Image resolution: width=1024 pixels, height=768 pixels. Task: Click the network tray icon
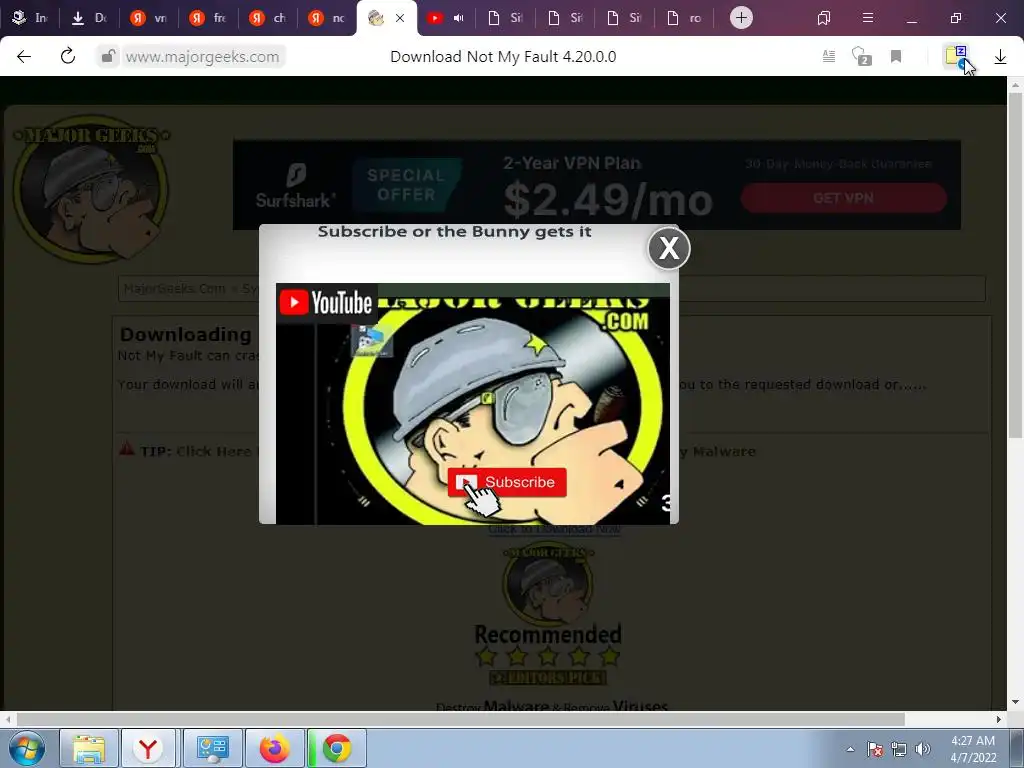(x=899, y=749)
